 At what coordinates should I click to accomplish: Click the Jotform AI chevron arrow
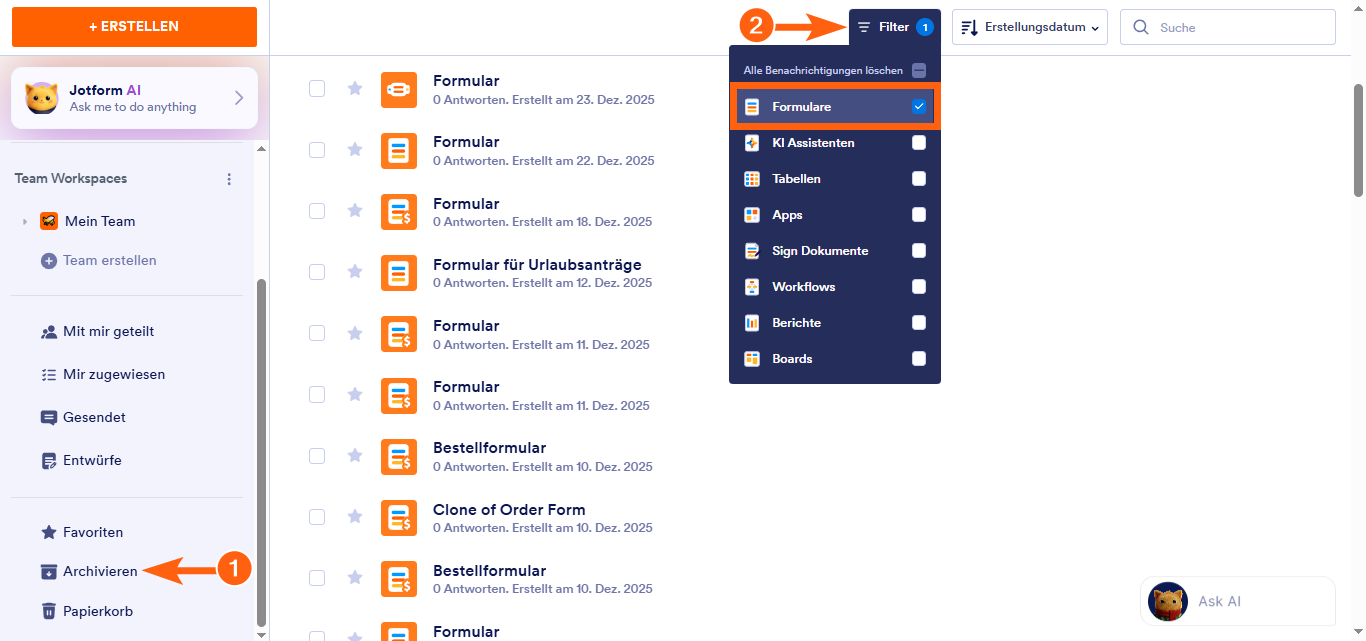(x=239, y=98)
